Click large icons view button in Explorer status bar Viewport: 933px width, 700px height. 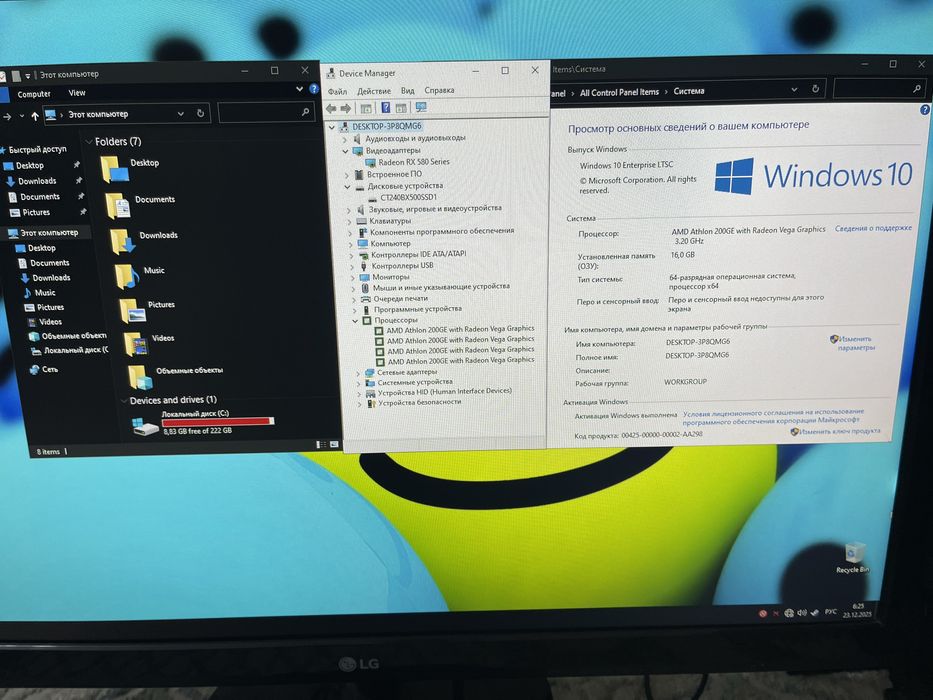(334, 445)
